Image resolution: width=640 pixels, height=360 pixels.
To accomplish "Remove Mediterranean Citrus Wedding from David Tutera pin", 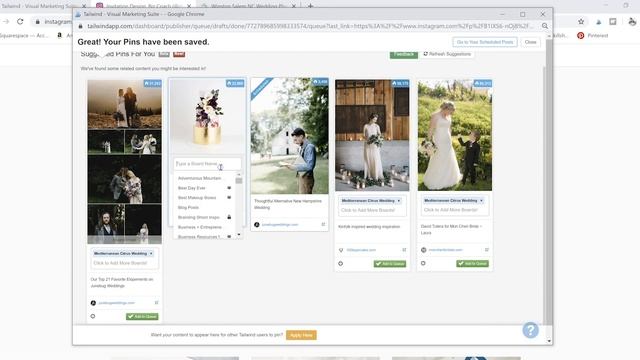I will 481,200.
